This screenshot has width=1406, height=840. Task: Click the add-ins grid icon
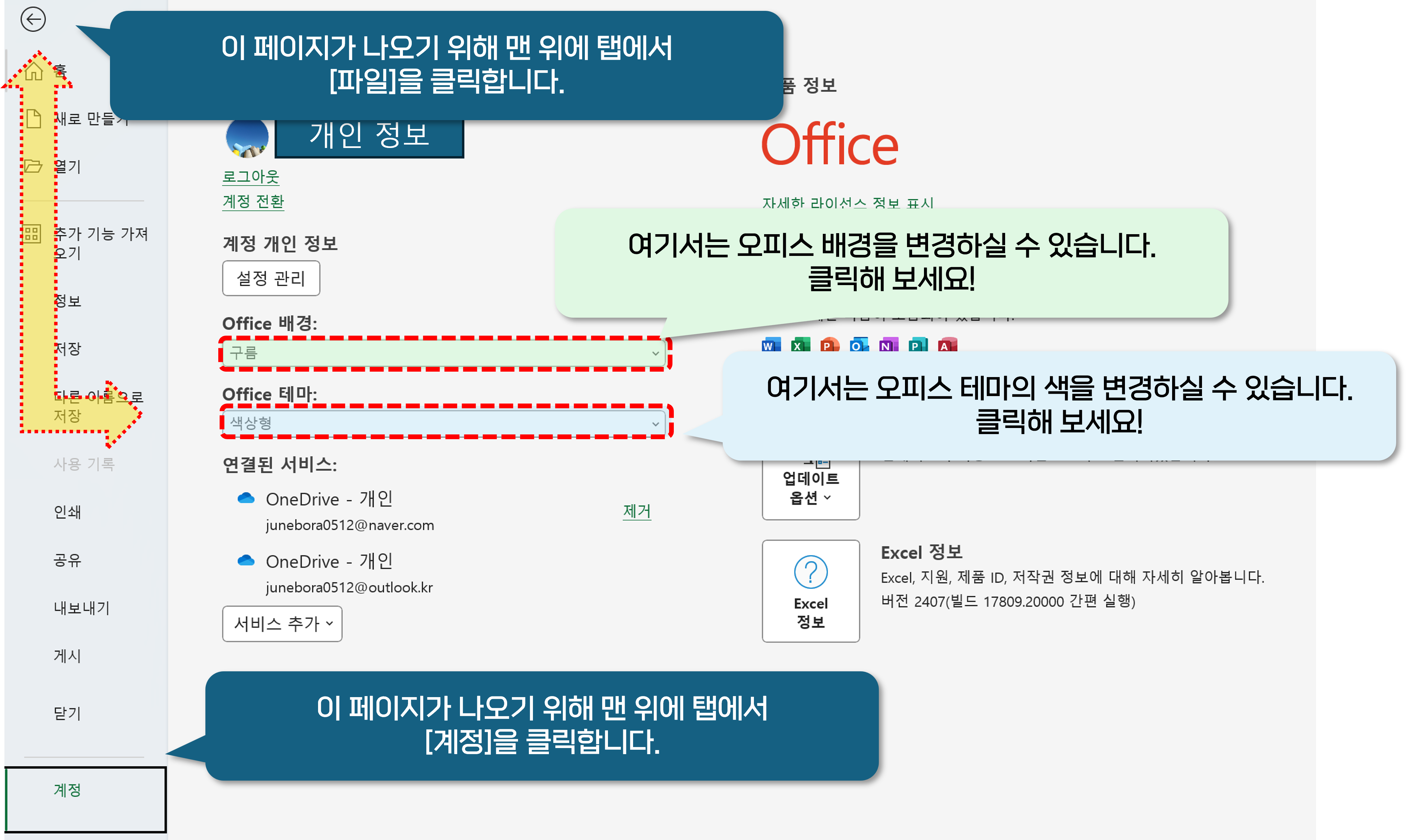point(32,233)
